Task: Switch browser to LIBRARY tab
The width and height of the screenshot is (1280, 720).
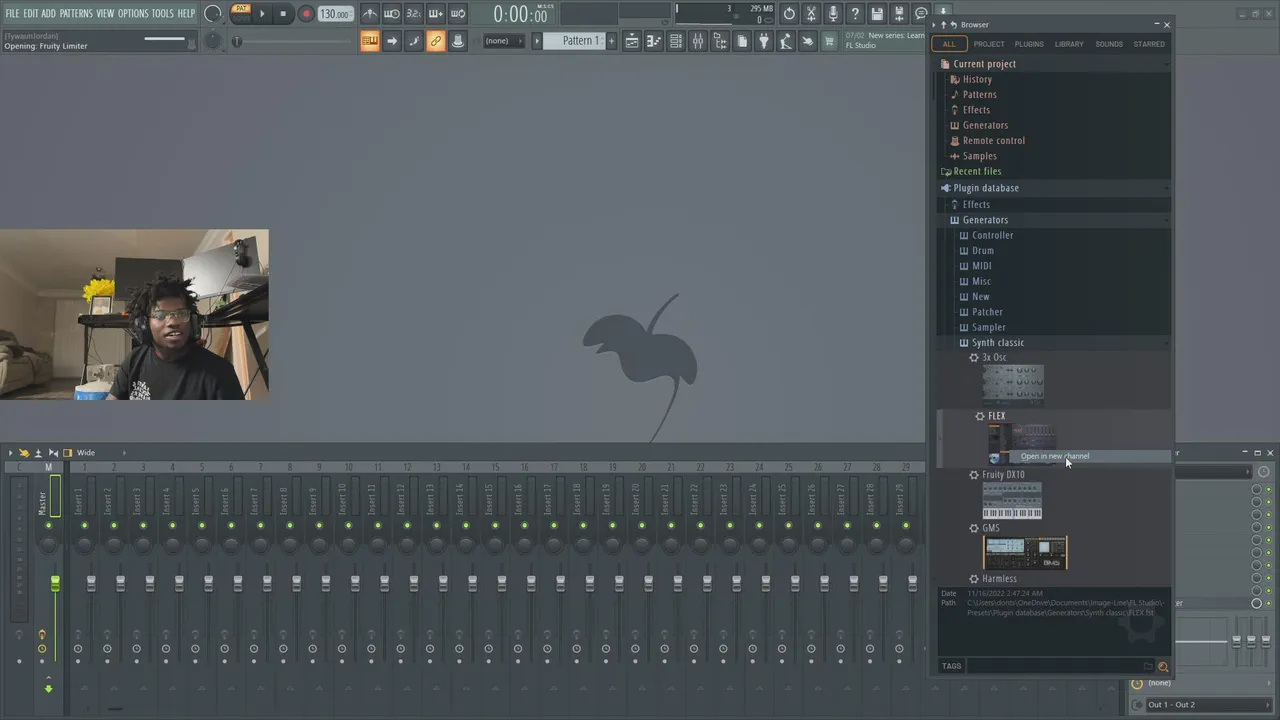Action: [1069, 44]
